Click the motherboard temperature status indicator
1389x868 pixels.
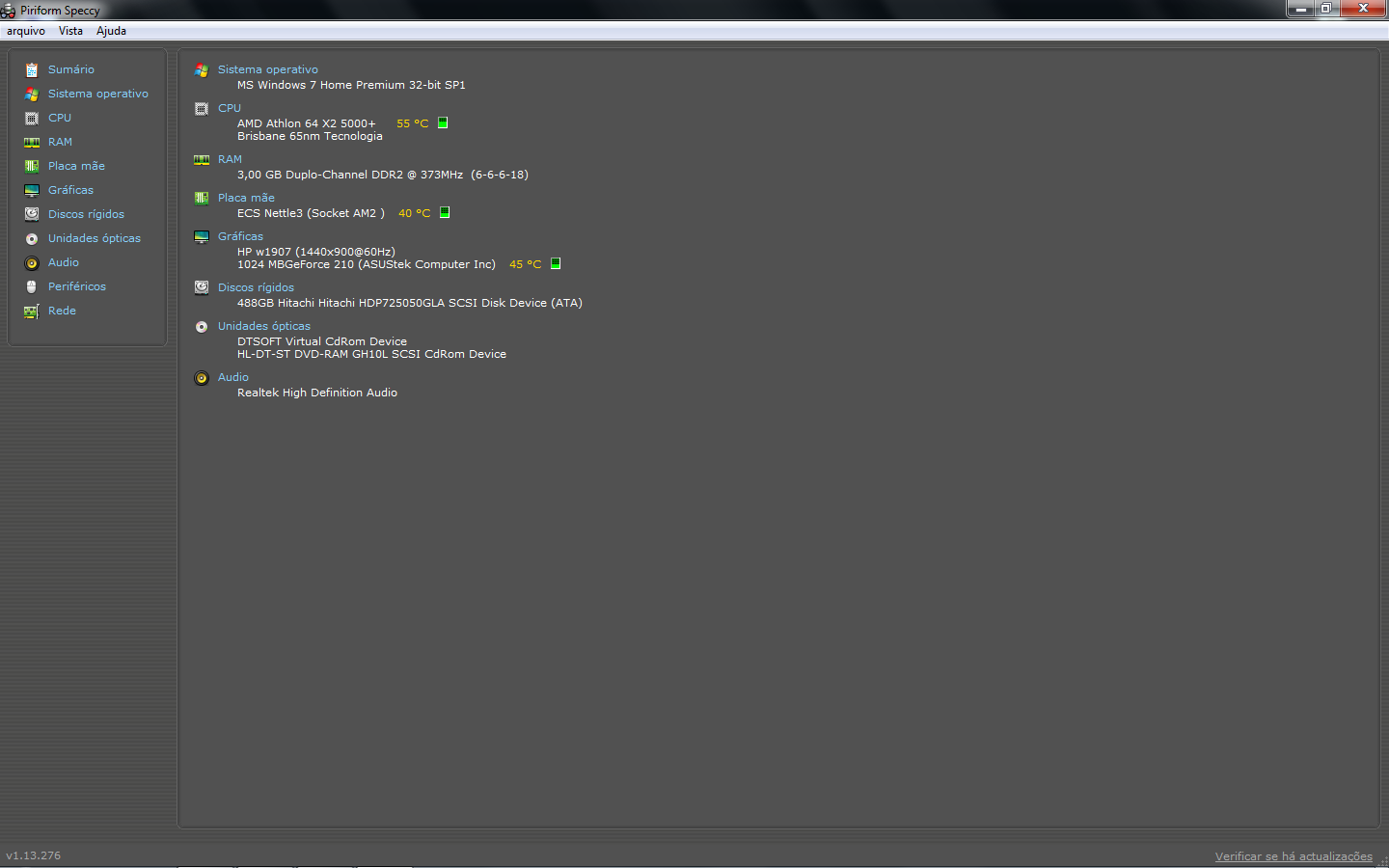coord(445,212)
